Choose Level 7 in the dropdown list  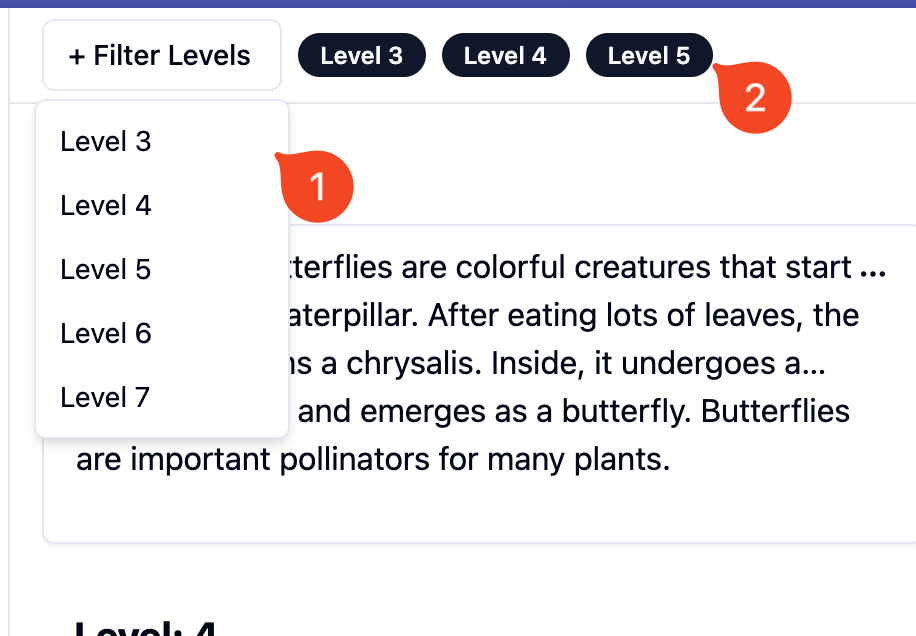pyautogui.click(x=105, y=398)
